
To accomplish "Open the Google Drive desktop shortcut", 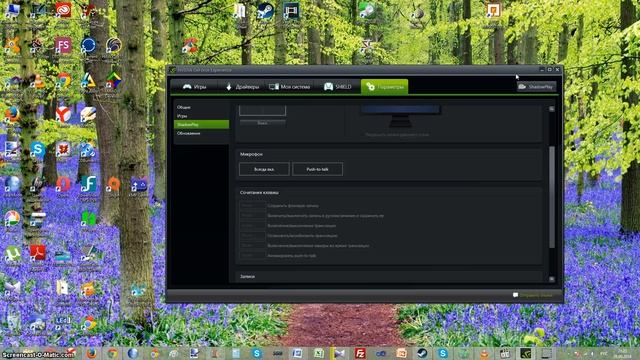I will click(x=88, y=80).
